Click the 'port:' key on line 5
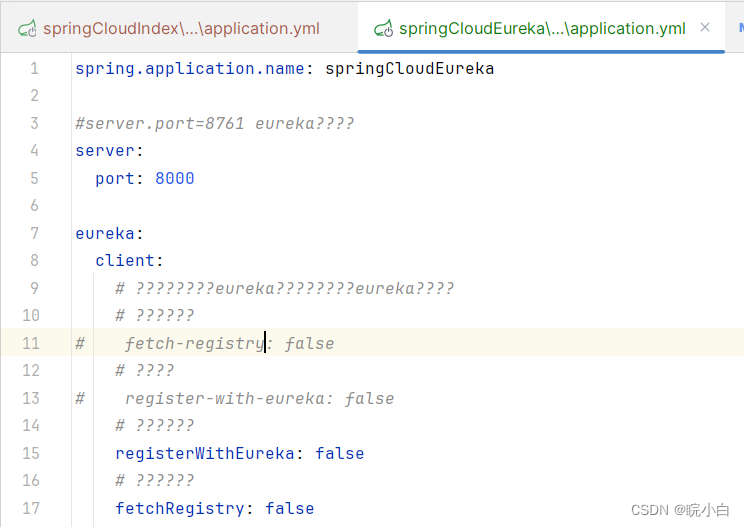The width and height of the screenshot is (744, 527). pyautogui.click(x=119, y=179)
